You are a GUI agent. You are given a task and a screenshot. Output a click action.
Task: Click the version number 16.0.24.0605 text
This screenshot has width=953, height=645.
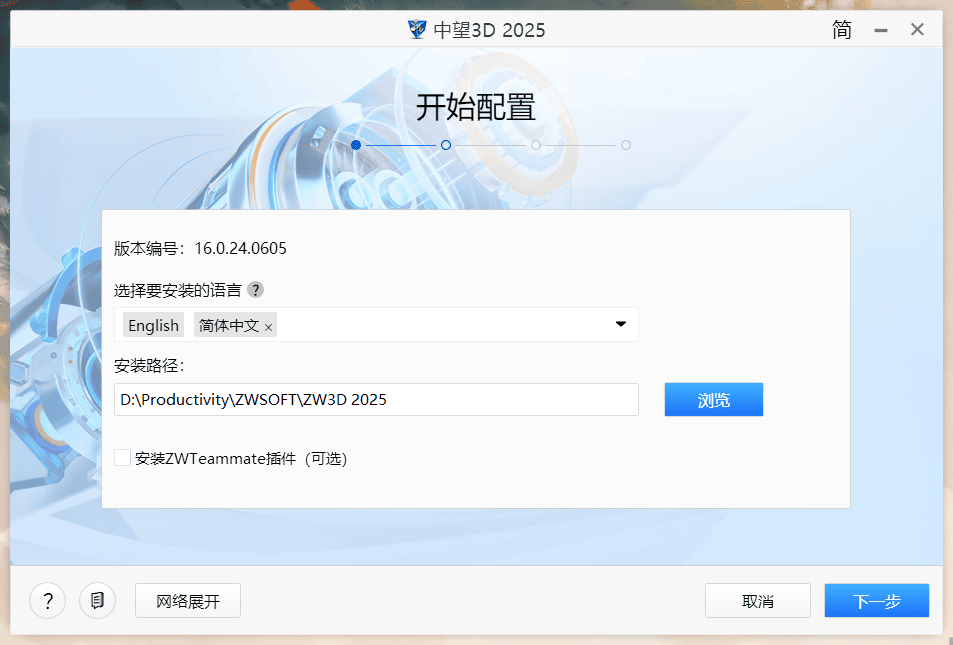[x=240, y=248]
